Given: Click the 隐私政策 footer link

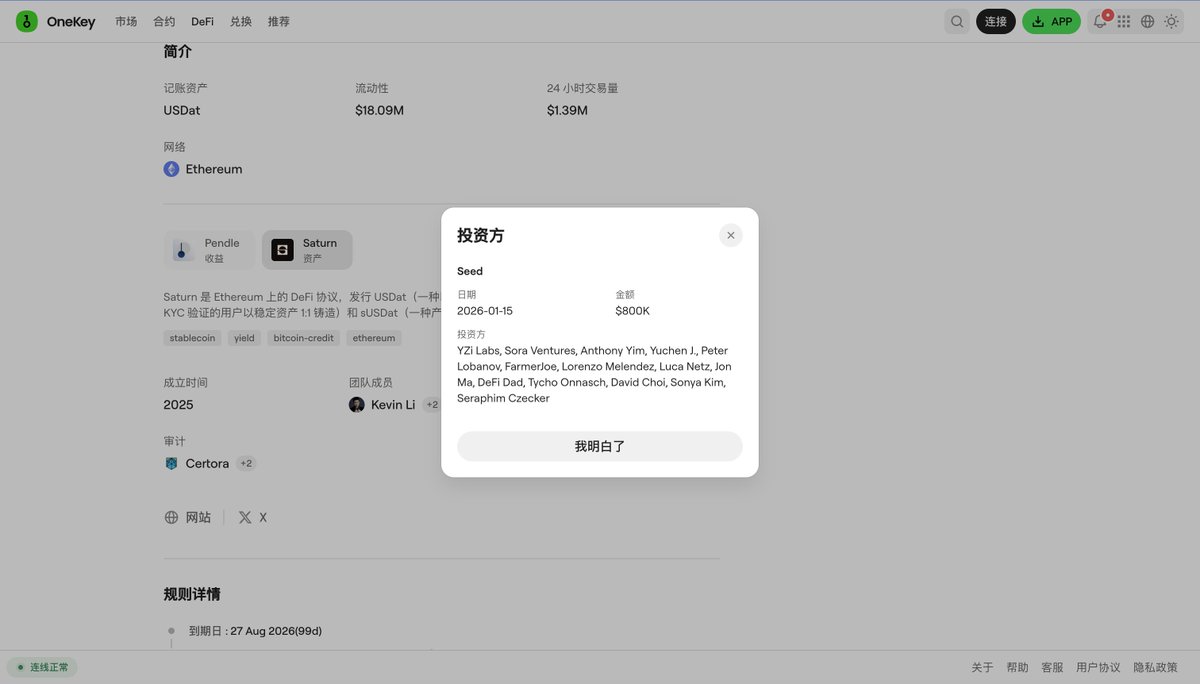Looking at the screenshot, I should [1155, 667].
